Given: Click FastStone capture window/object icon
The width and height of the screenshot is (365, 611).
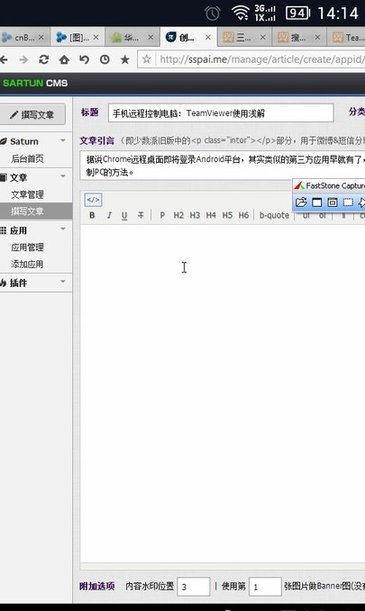Looking at the screenshot, I should [332, 202].
